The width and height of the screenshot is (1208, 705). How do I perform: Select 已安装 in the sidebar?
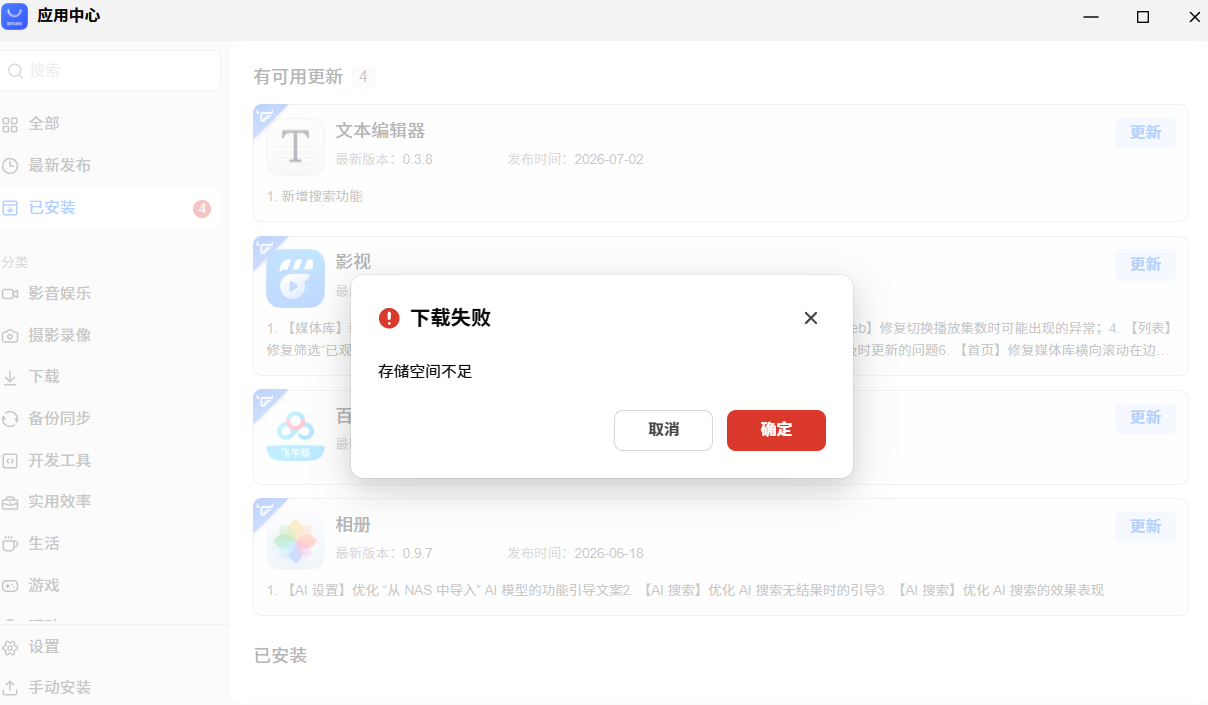[x=110, y=208]
